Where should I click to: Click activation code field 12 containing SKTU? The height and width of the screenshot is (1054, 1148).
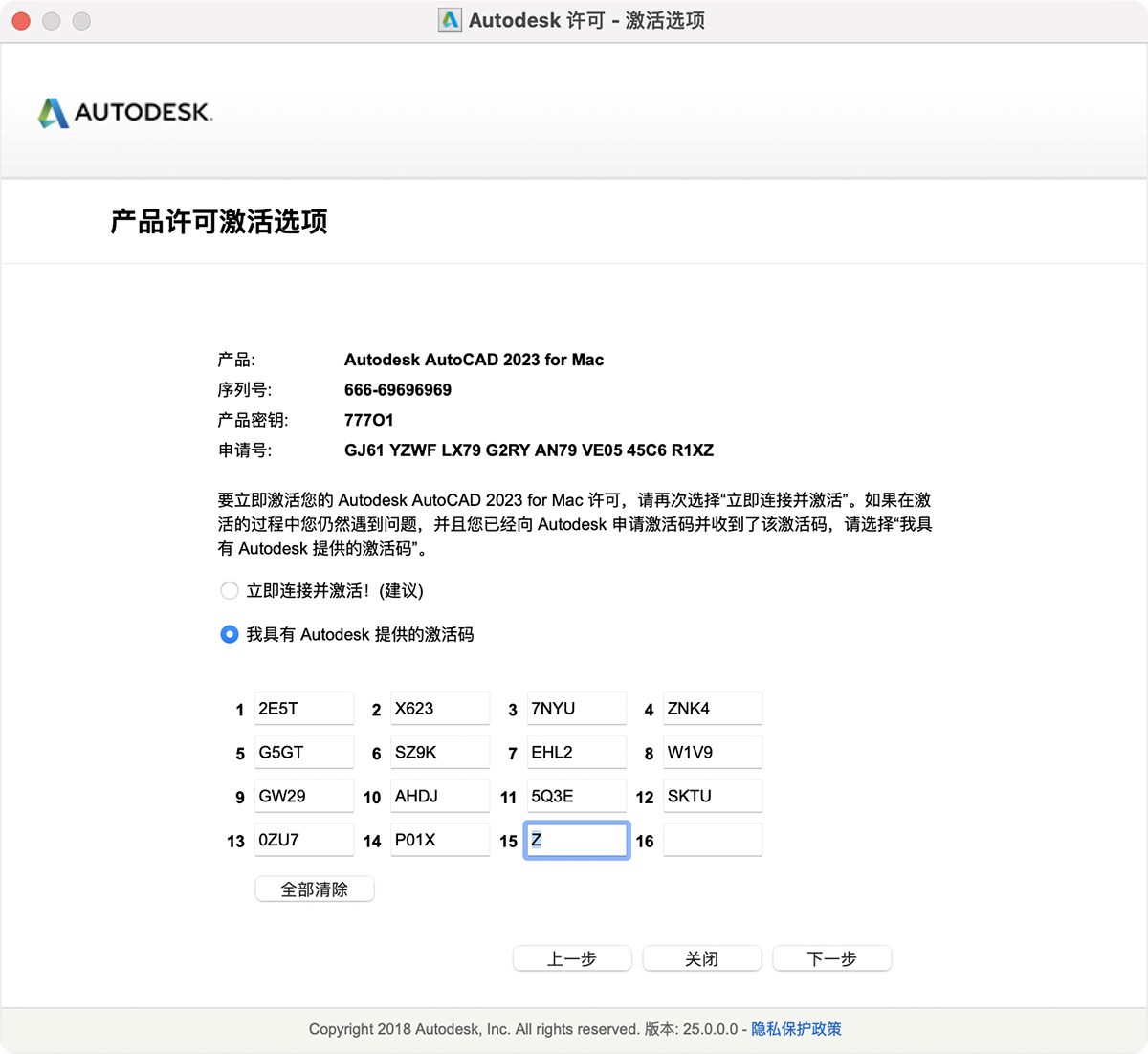click(x=713, y=796)
